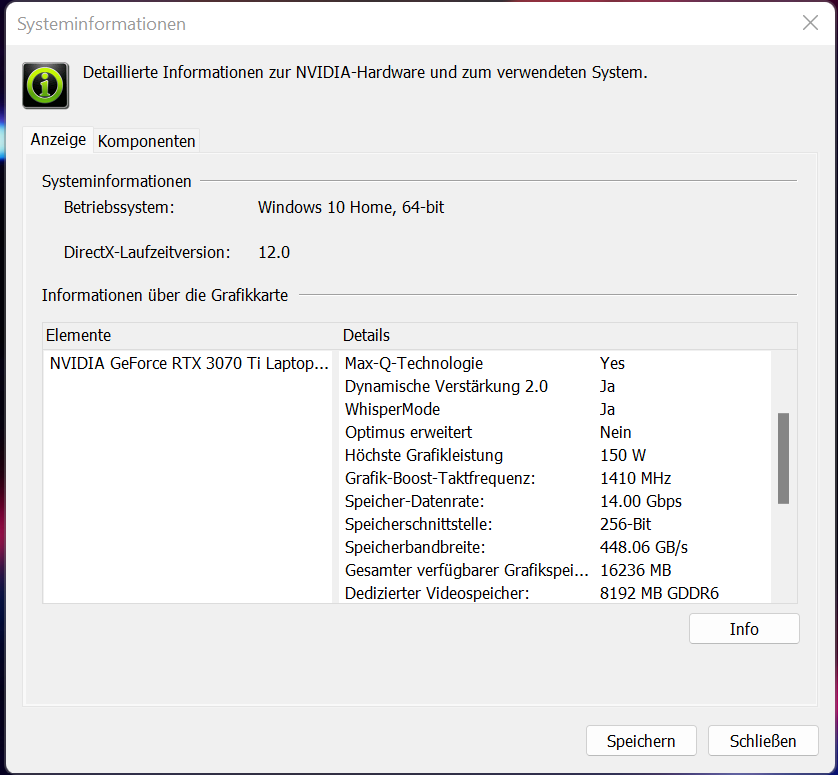Select the Speicherbandbreite row
838x775 pixels.
(555, 547)
